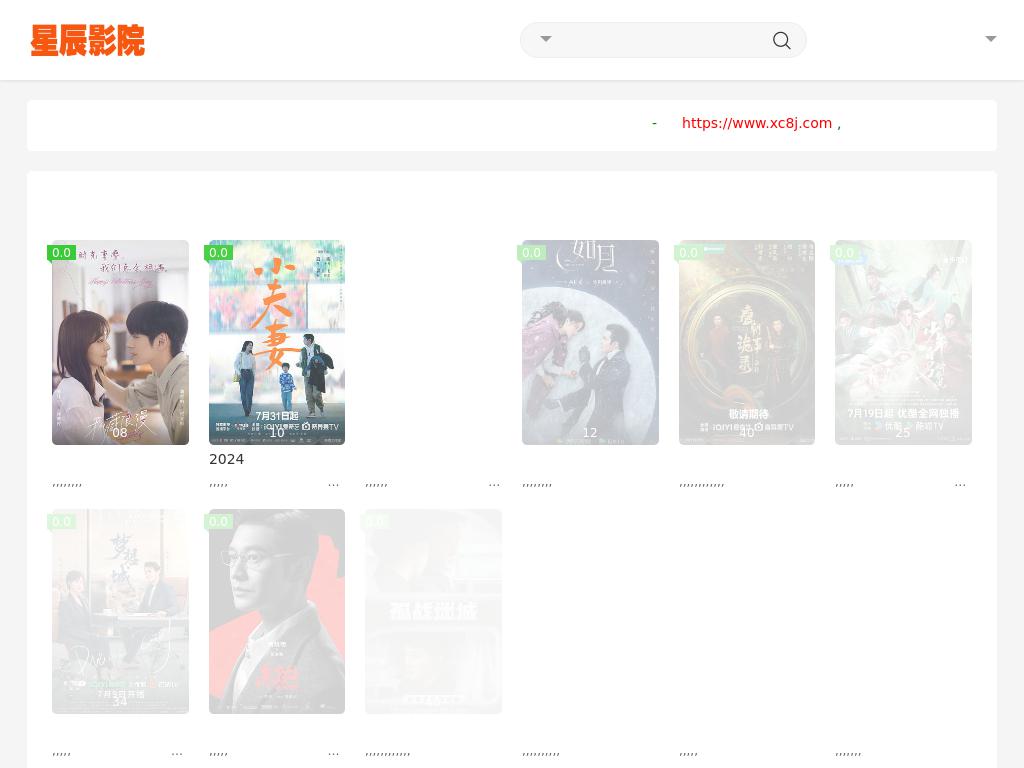Focus the search text box in the header
The width and height of the screenshot is (1024, 768).
click(661, 40)
